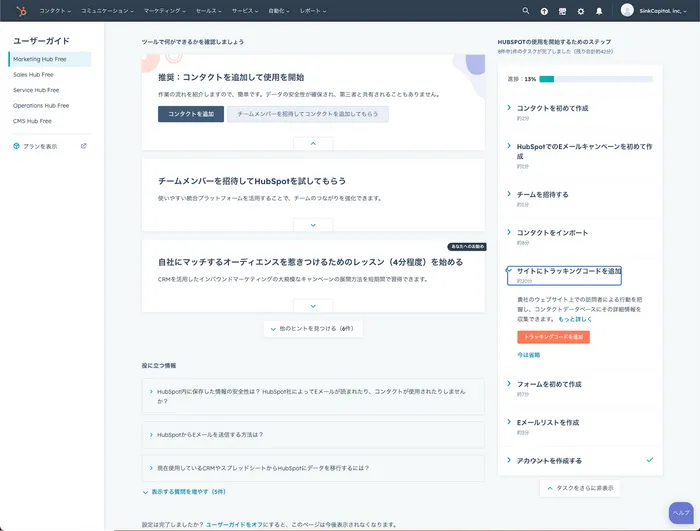Open the プランを表示 link

[40, 146]
